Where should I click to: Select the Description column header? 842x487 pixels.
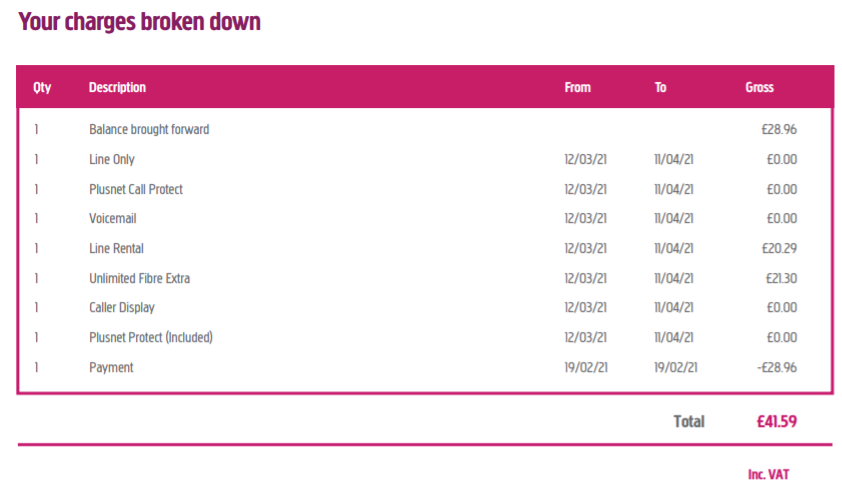tap(117, 87)
